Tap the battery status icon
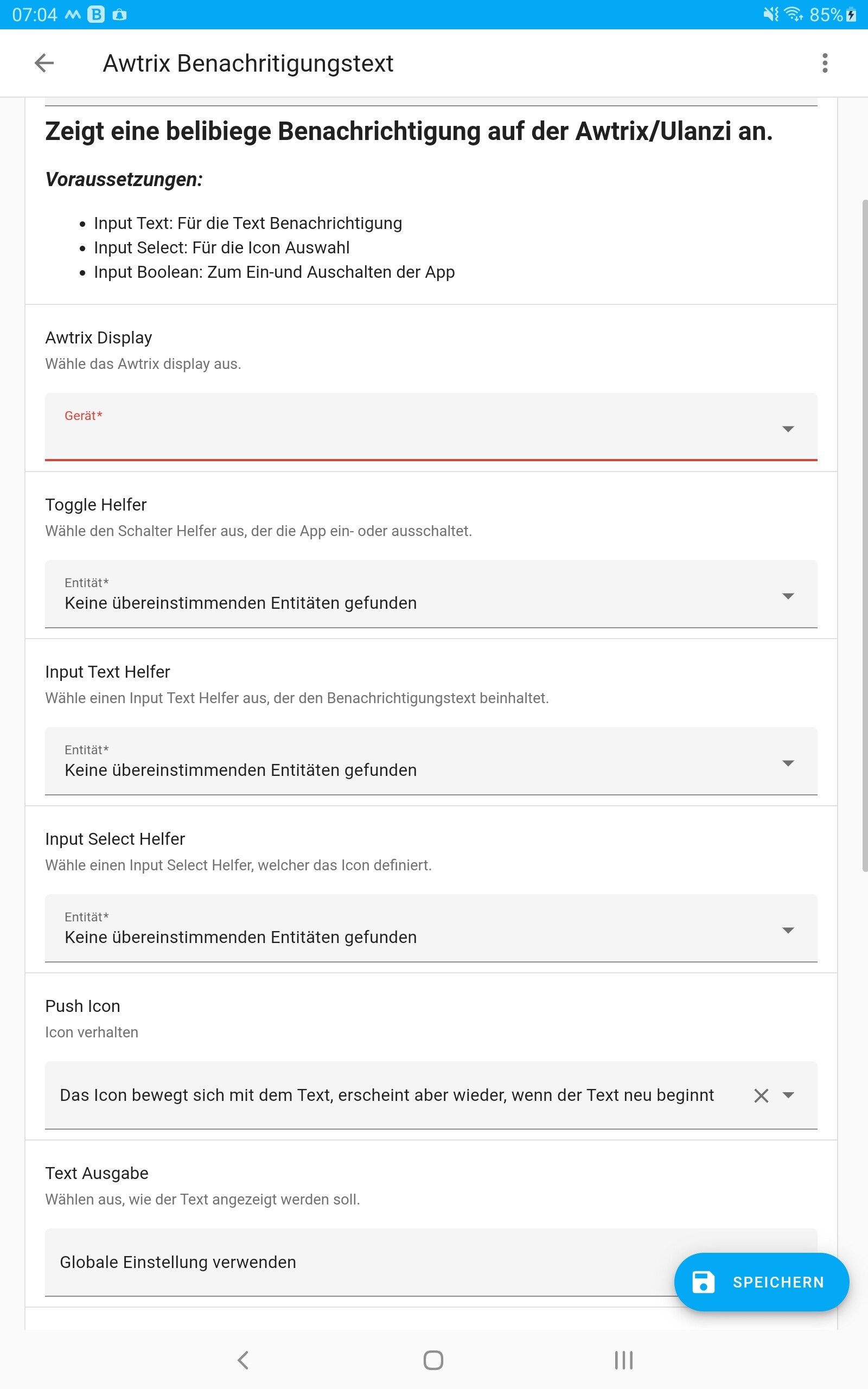The width and height of the screenshot is (868, 1389). [x=851, y=14]
